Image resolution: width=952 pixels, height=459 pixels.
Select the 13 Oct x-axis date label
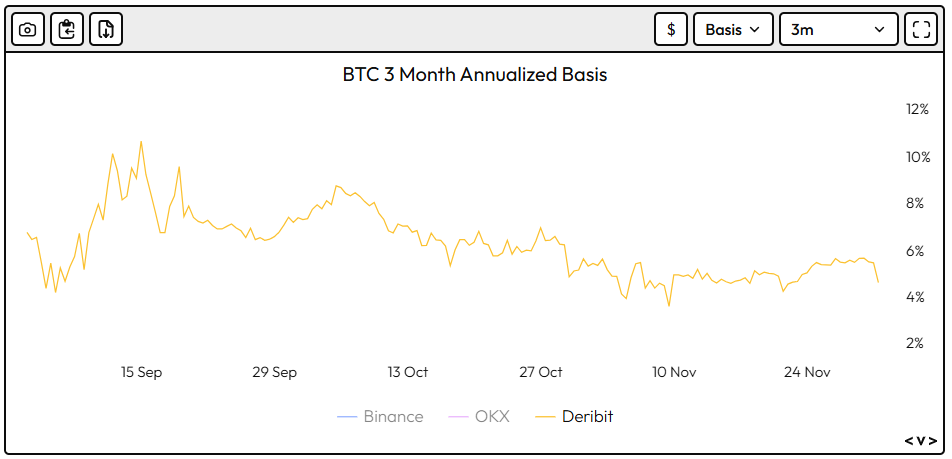[x=408, y=372]
